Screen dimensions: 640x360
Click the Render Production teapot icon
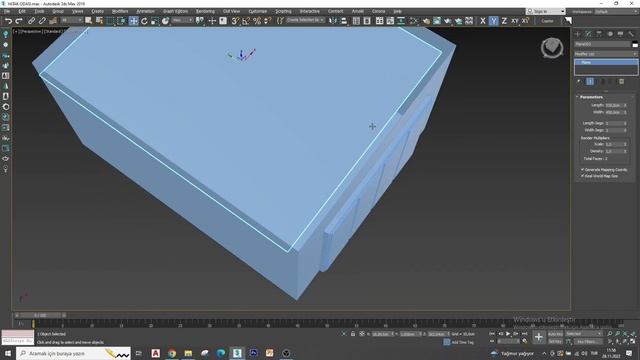pos(448,21)
